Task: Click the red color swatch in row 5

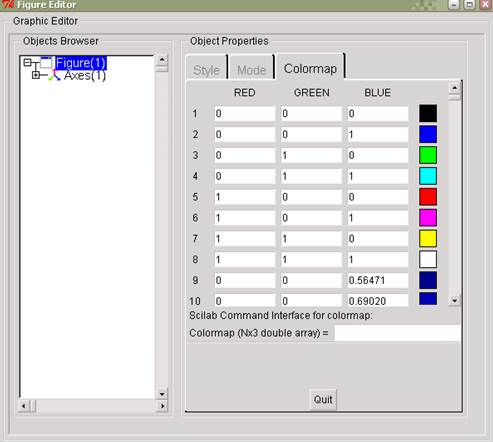Action: (428, 197)
